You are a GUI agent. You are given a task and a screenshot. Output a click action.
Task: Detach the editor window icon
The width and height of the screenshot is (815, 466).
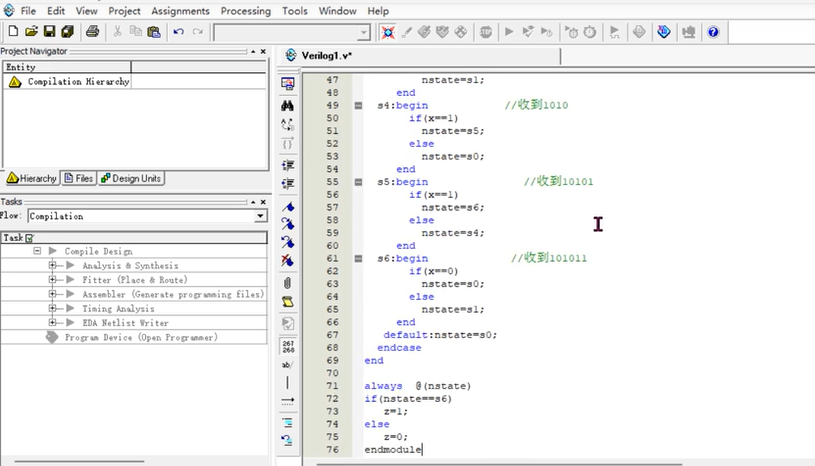click(x=287, y=83)
